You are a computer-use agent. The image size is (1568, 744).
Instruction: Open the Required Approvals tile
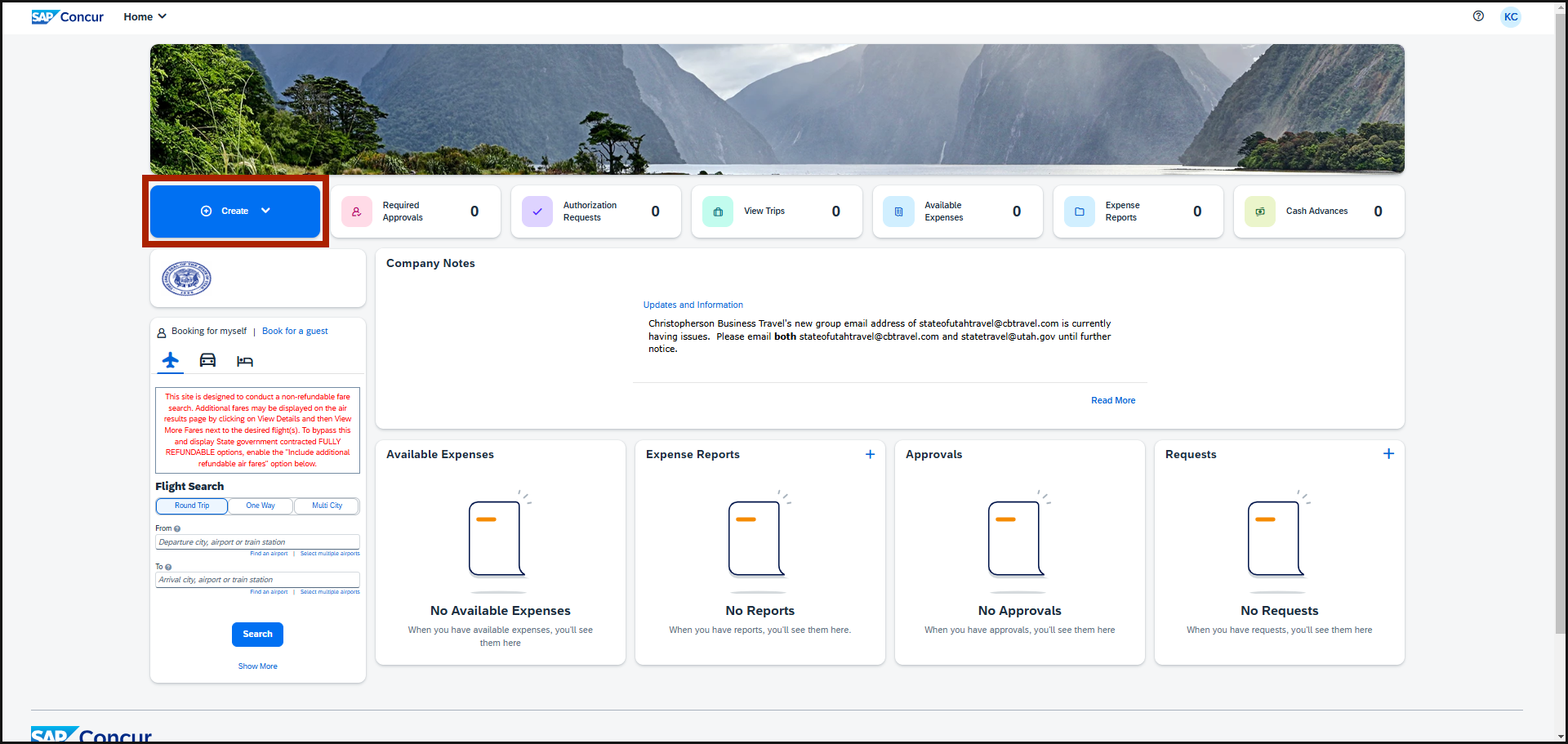click(415, 212)
